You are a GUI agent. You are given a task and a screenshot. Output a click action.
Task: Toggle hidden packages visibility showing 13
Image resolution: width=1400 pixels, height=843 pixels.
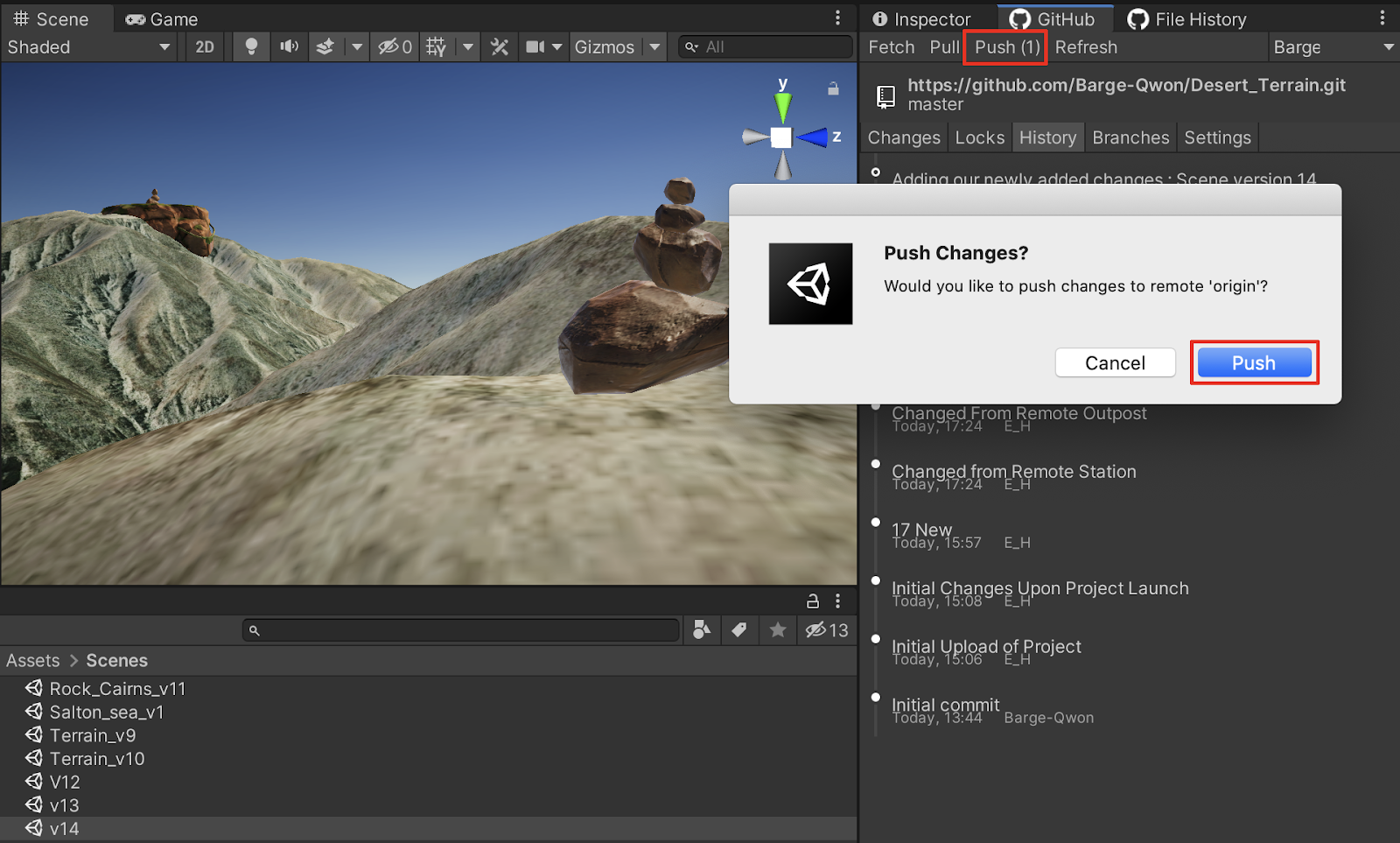(x=827, y=630)
